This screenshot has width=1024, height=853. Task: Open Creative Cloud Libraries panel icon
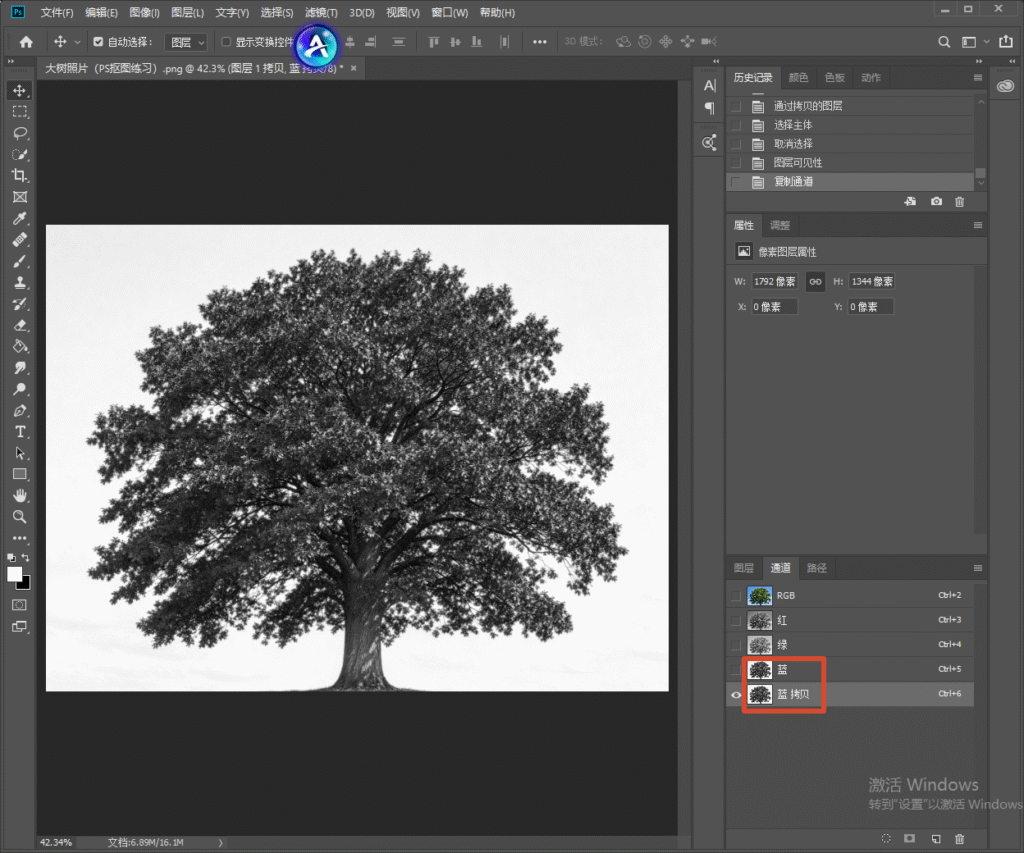click(x=1005, y=86)
